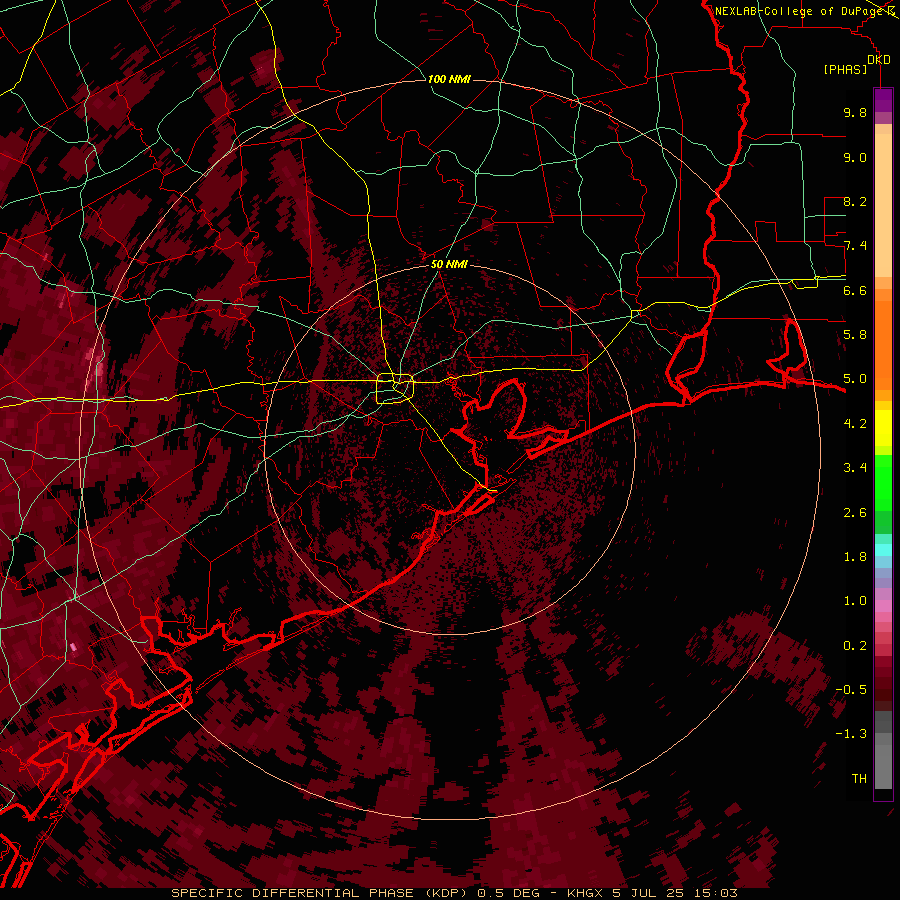The width and height of the screenshot is (900, 900).
Task: Pick the purple top segment of the color bar
Action: 883,100
